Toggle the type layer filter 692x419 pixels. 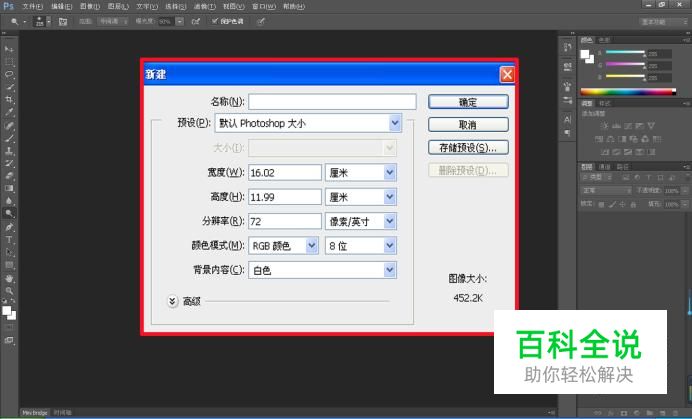649,177
